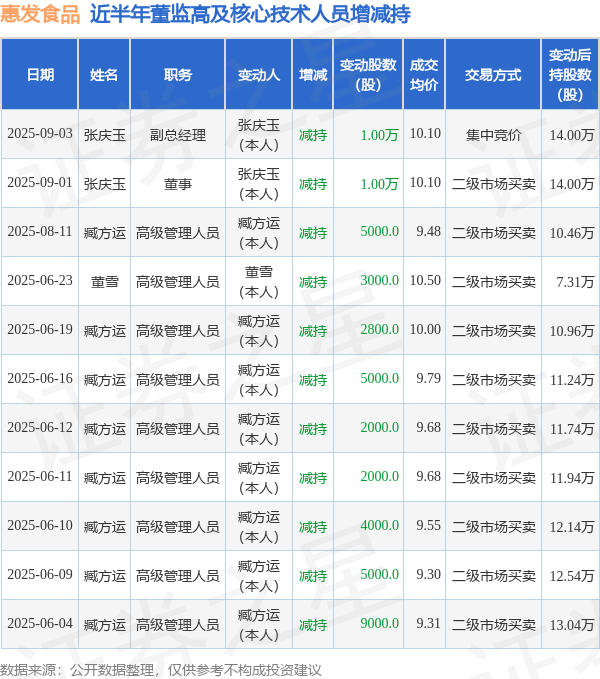The width and height of the screenshot is (600, 679).
Task: Select the date cell 2025-06-11
Action: [x=40, y=476]
